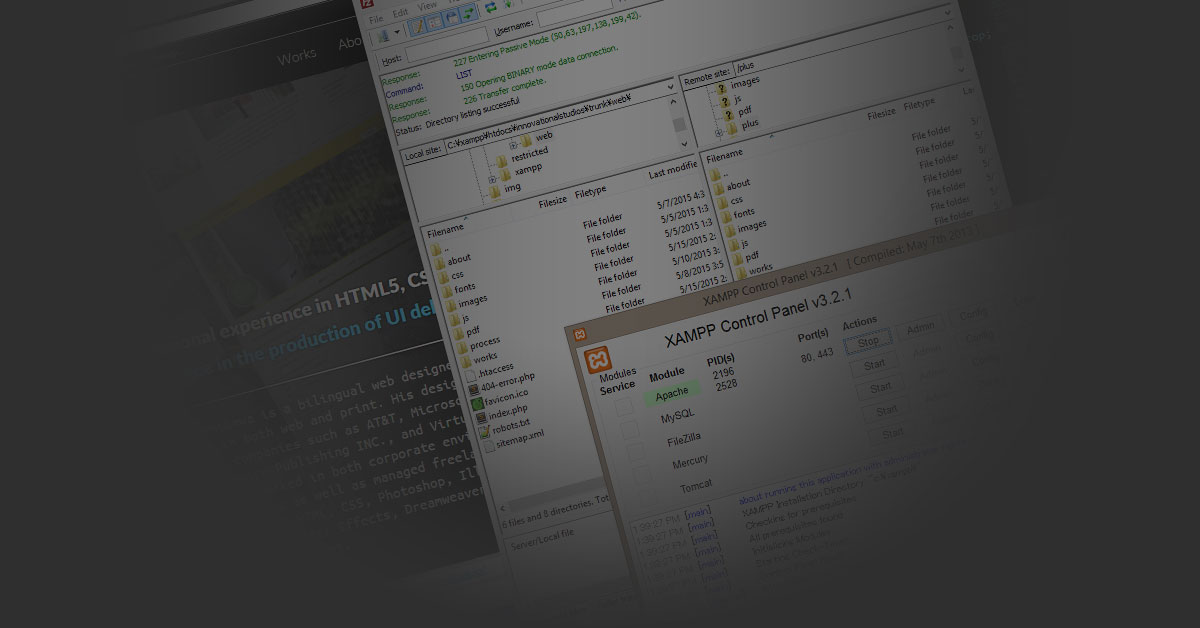This screenshot has width=1200, height=628.
Task: Click the blue refresh arrows toolbar icon
Action: pos(492,8)
